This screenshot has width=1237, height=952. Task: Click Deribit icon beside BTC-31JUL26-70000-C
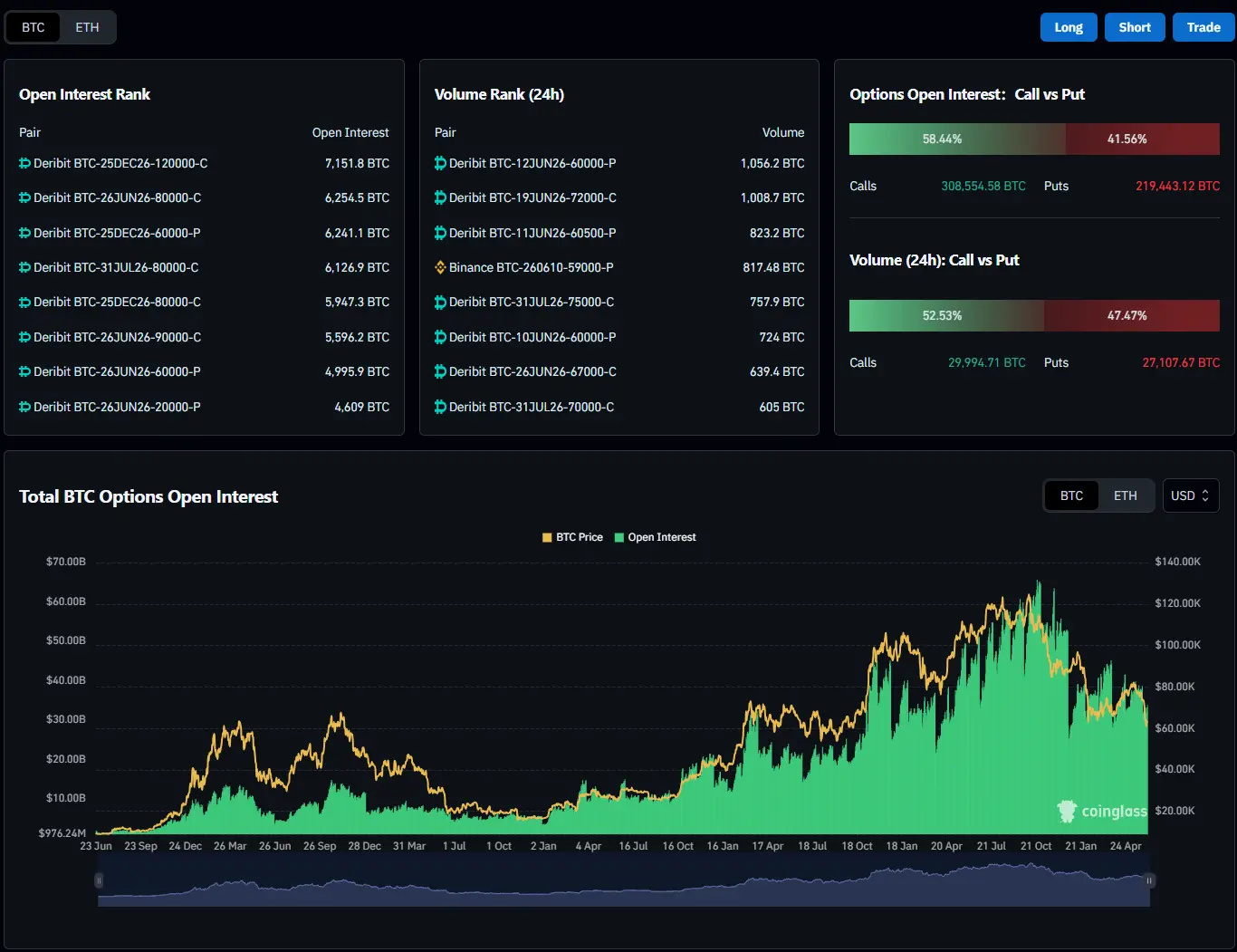point(441,408)
